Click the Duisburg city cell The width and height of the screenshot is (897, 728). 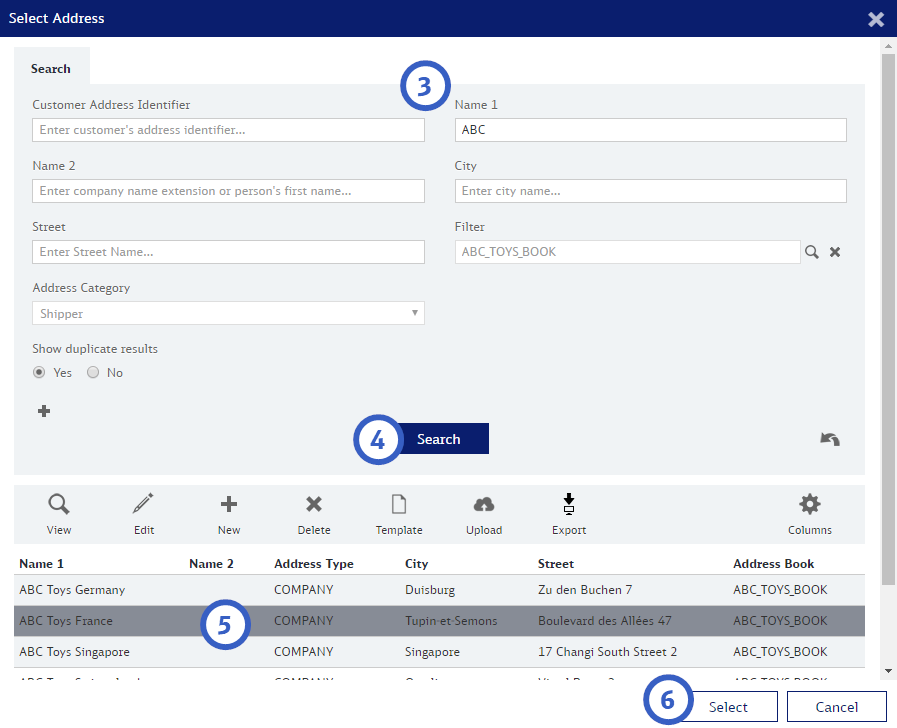430,590
